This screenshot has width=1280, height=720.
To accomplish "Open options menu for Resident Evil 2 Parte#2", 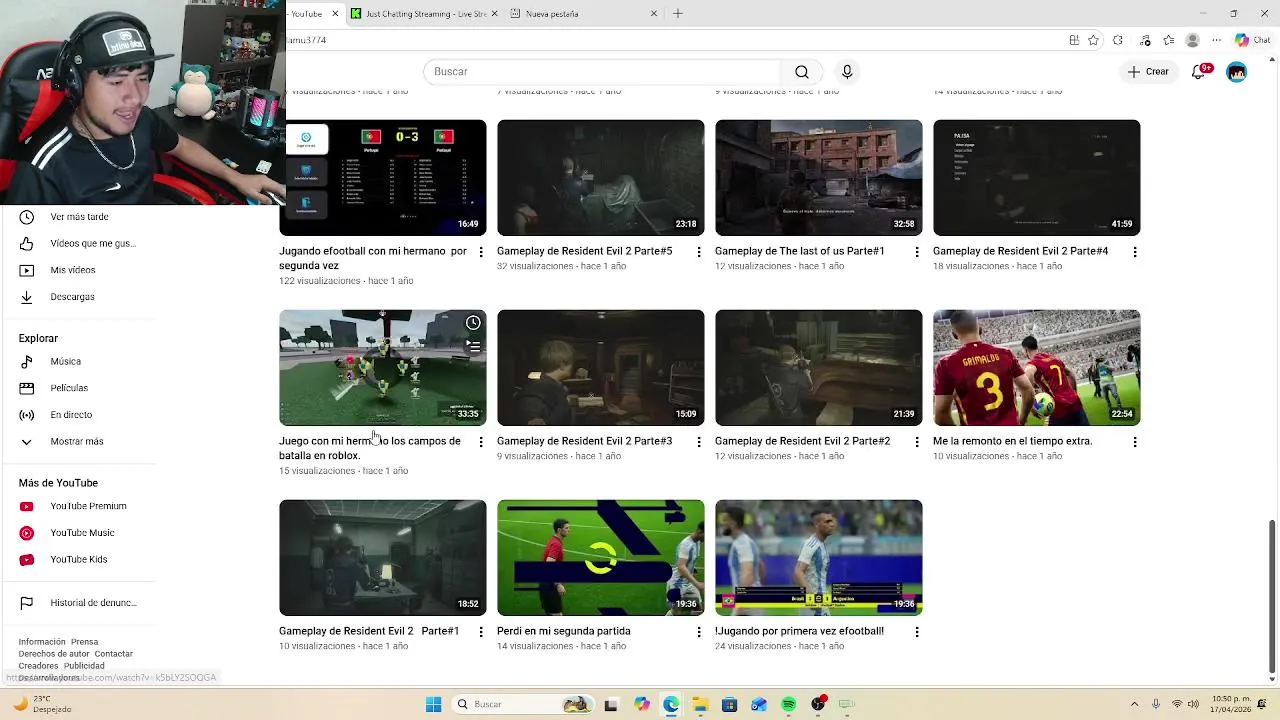I will pos(917,442).
